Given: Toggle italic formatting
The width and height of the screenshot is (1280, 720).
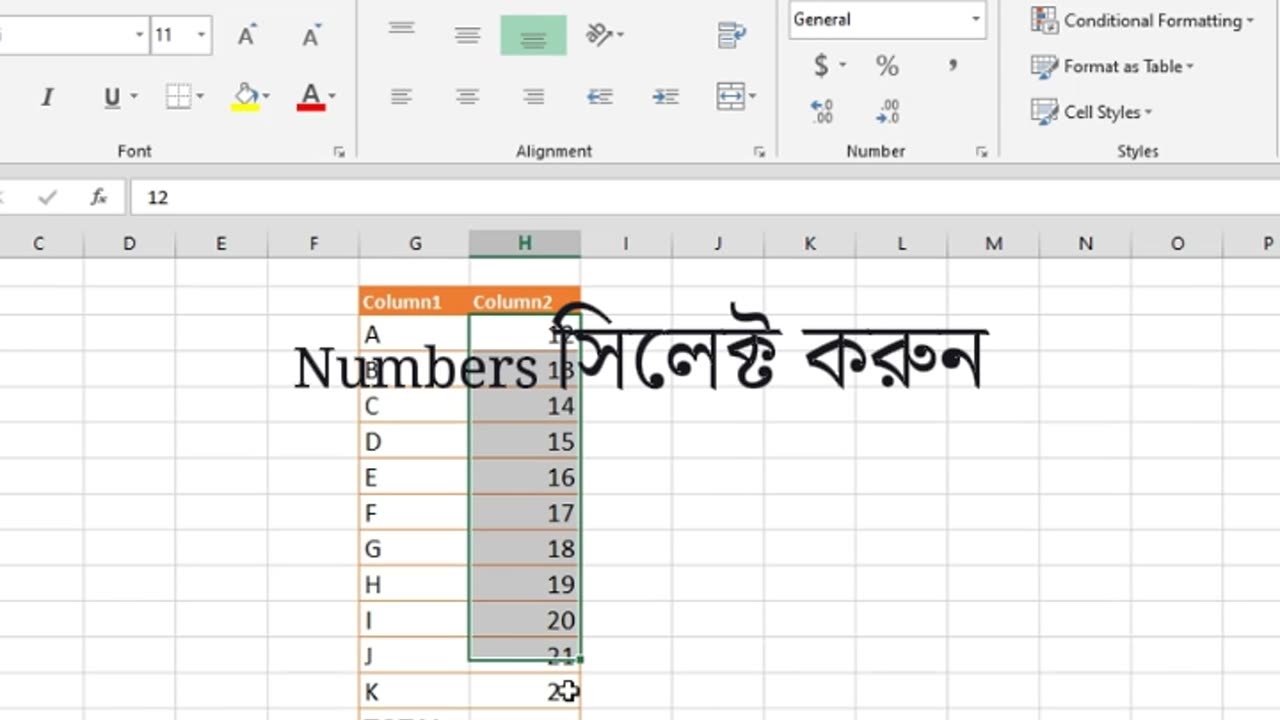Looking at the screenshot, I should (x=46, y=97).
